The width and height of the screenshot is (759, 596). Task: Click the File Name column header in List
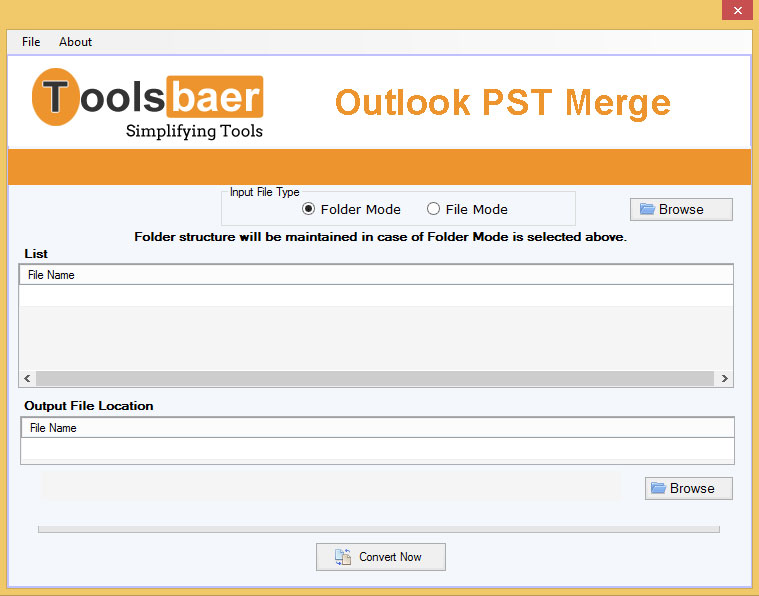(x=51, y=275)
